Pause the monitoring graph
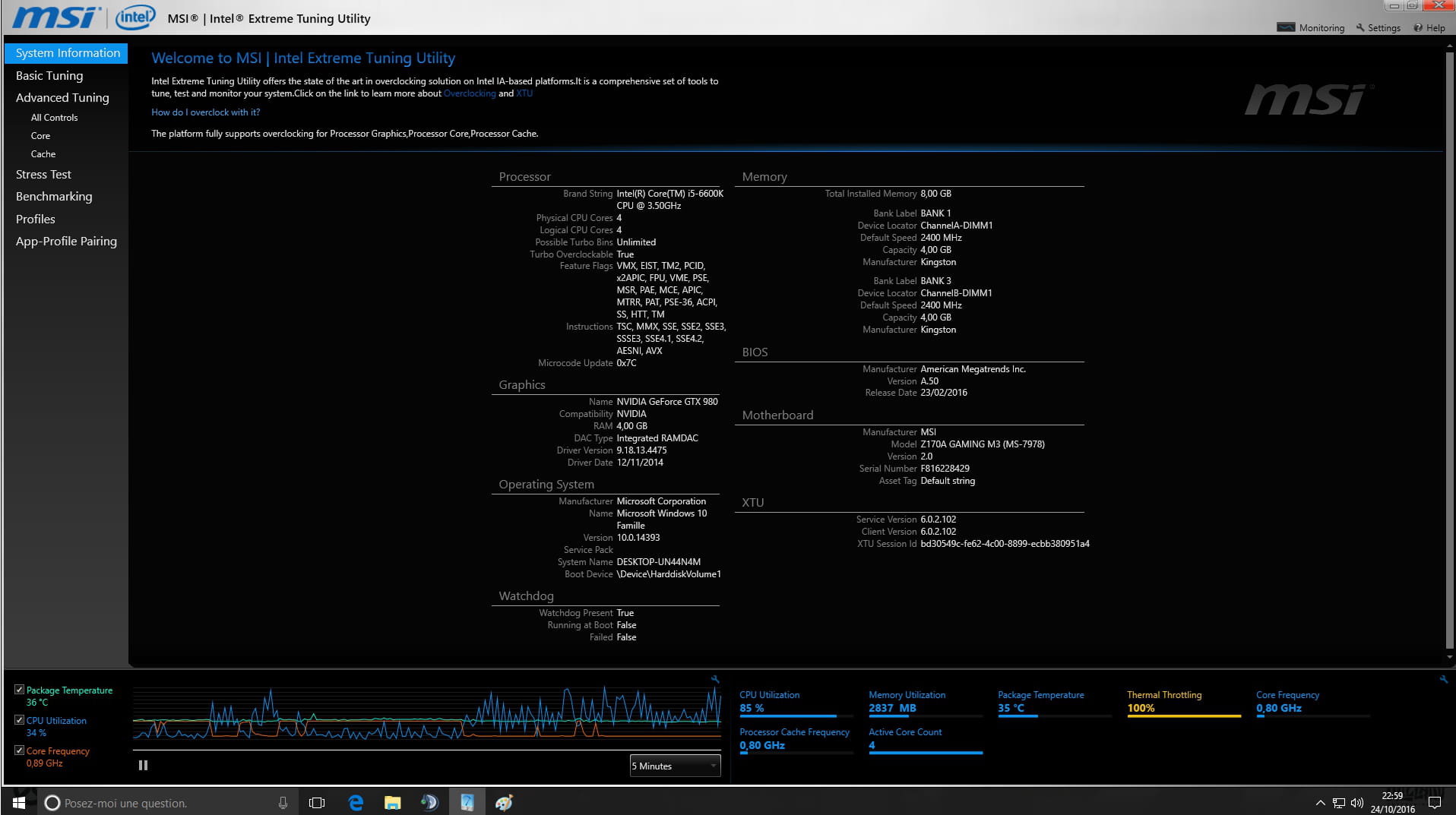The height and width of the screenshot is (815, 1456). click(143, 765)
